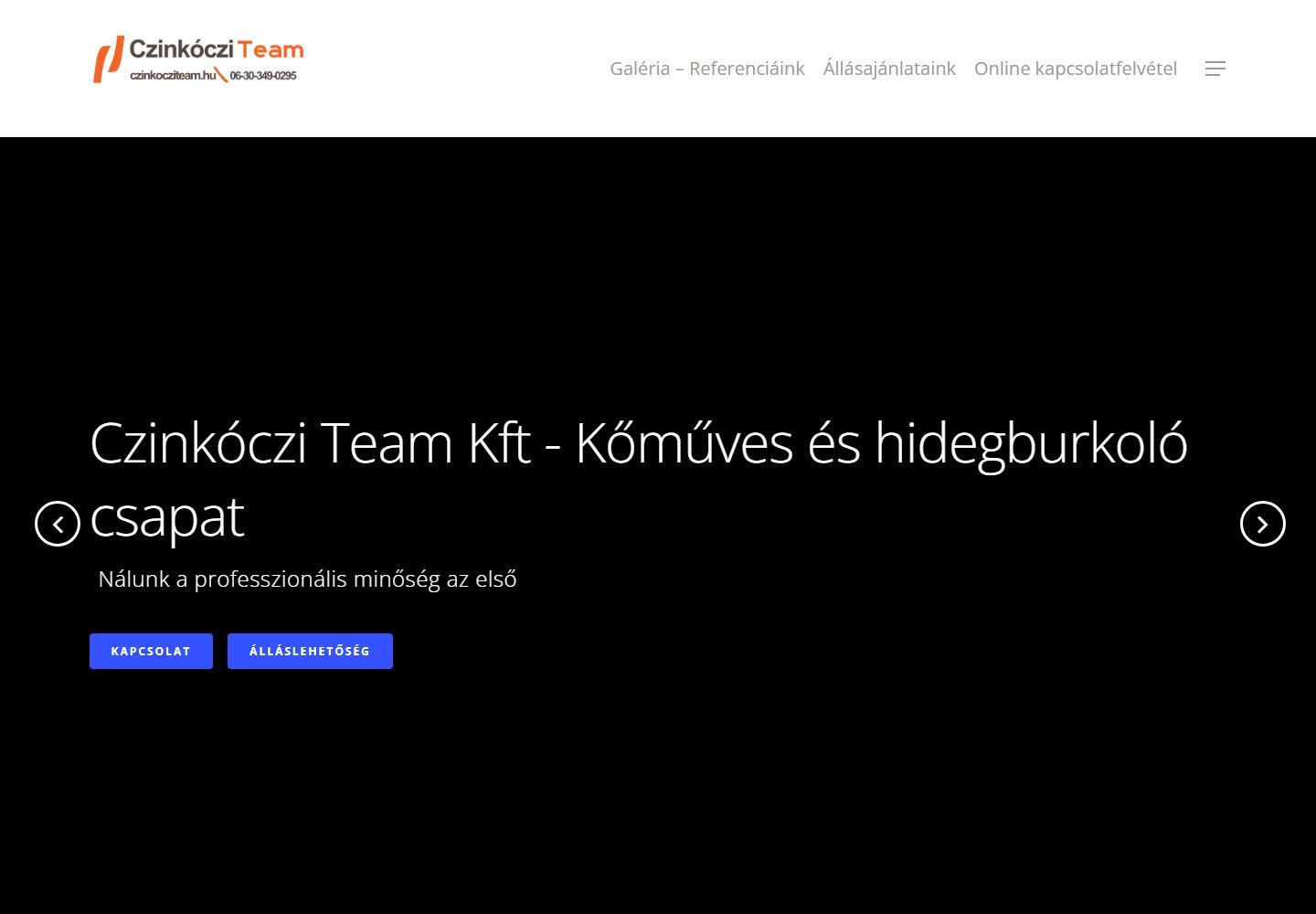1316x914 pixels.
Task: Click the ÁLLÁSLEHETŐSÉG button
Action: pos(310,651)
